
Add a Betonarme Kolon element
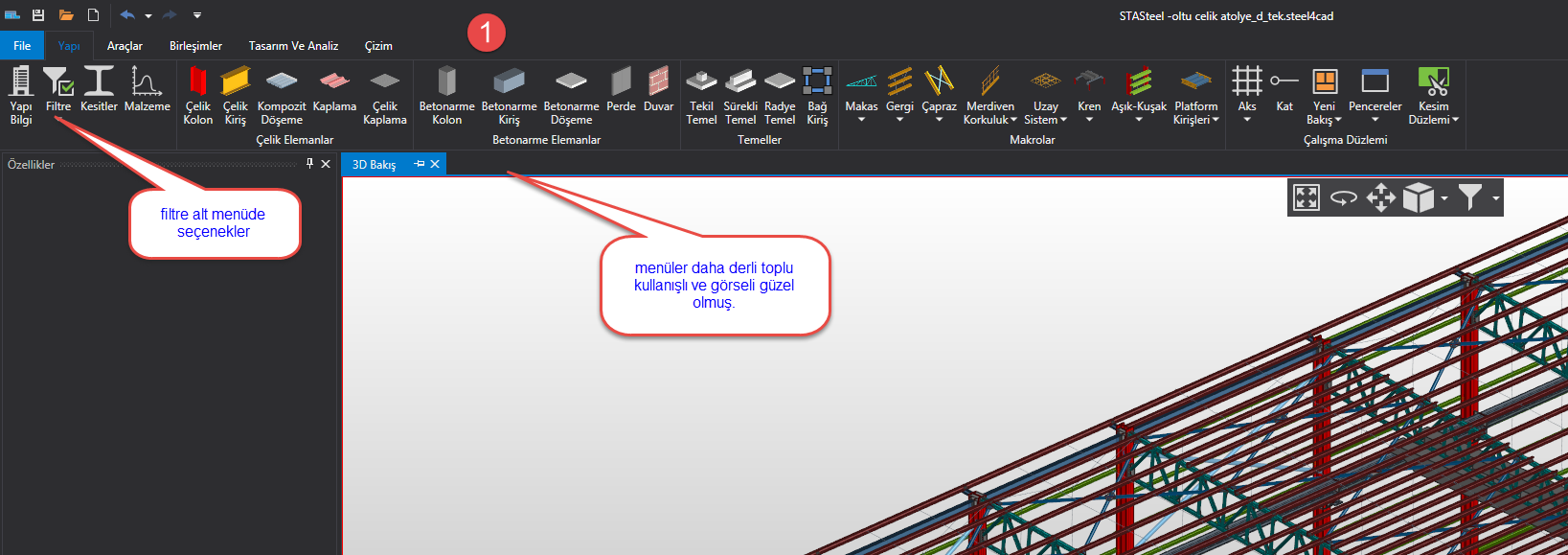pos(446,95)
